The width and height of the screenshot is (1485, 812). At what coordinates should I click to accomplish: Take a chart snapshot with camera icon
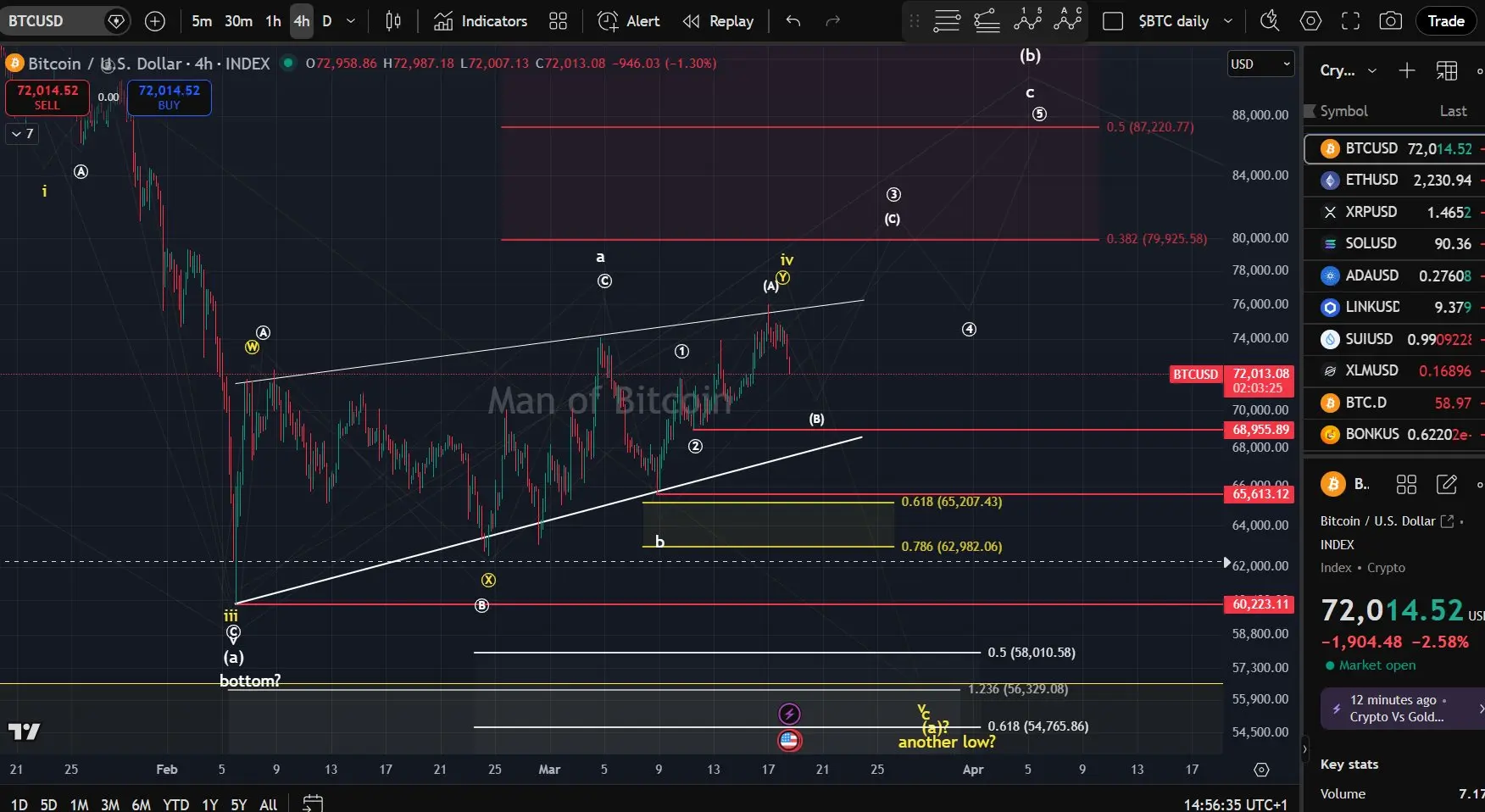(x=1391, y=21)
